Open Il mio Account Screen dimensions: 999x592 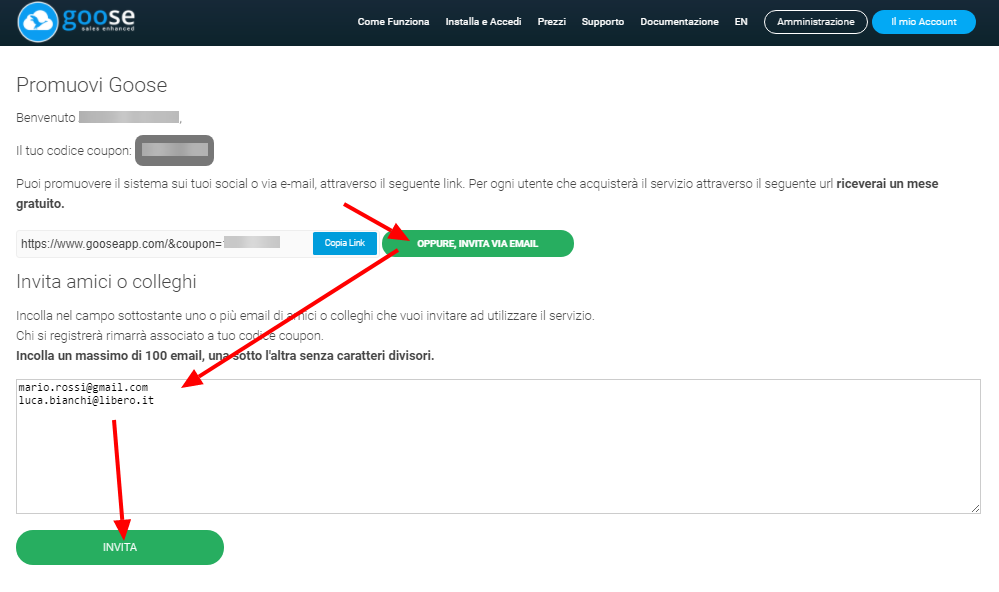924,22
